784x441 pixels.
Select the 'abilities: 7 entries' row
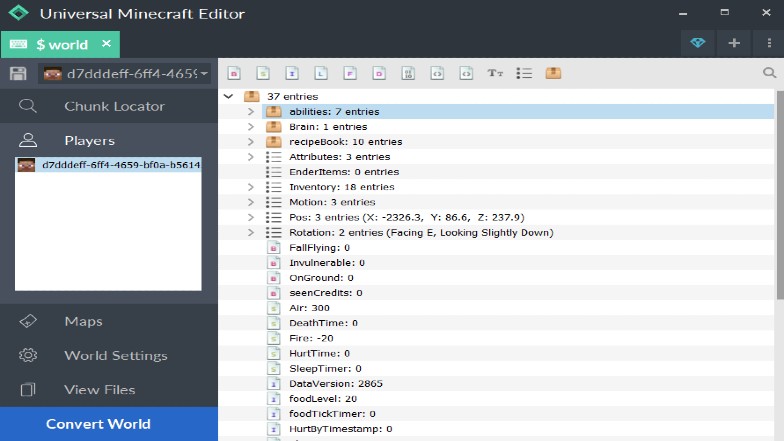518,112
